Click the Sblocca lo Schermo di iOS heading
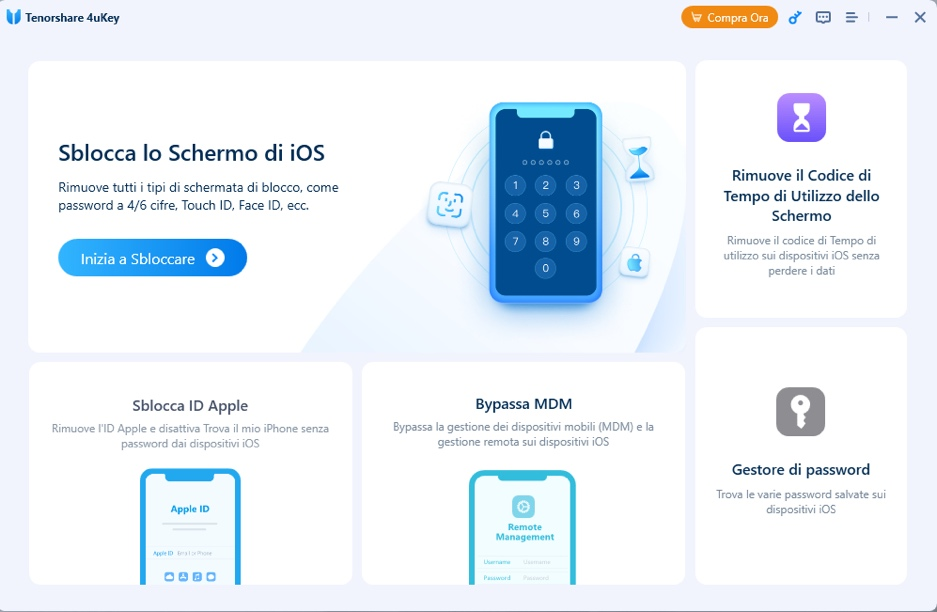The image size is (937, 612). [x=191, y=153]
